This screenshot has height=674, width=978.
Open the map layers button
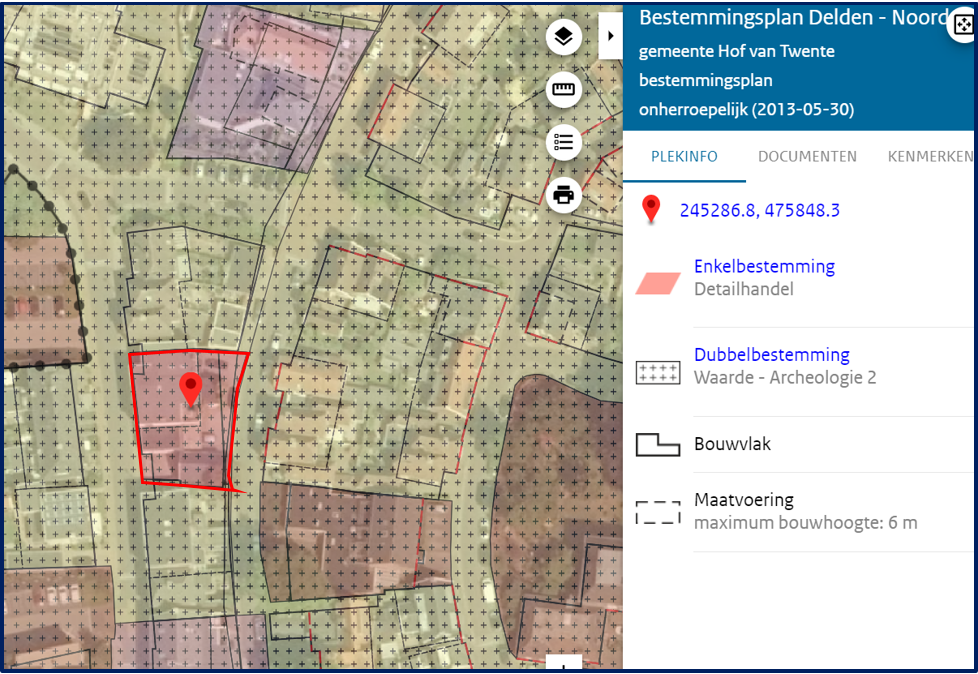[564, 37]
